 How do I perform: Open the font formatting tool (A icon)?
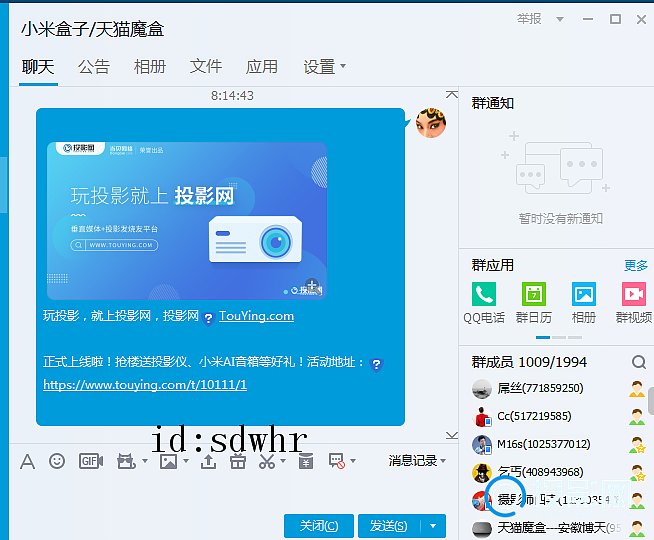(x=28, y=461)
